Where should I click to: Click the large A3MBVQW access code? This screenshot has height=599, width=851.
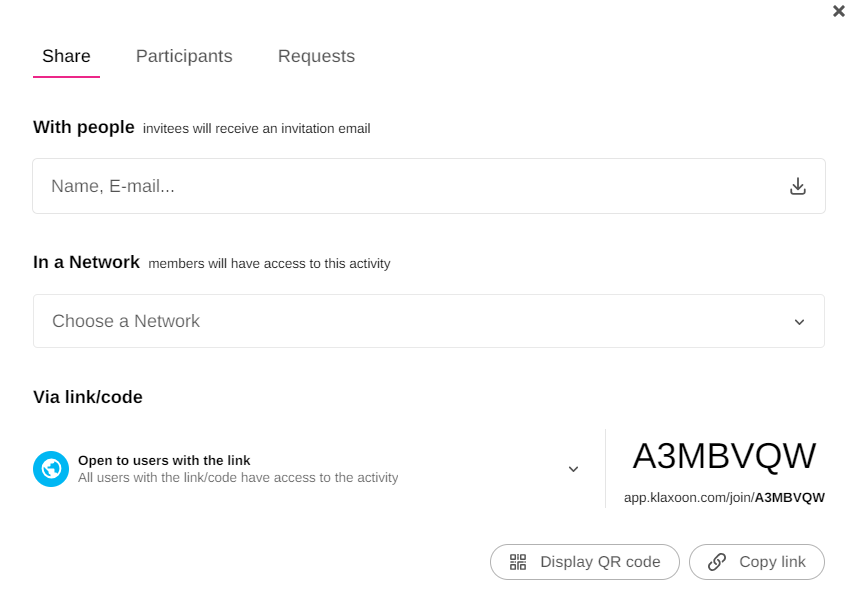tap(724, 456)
